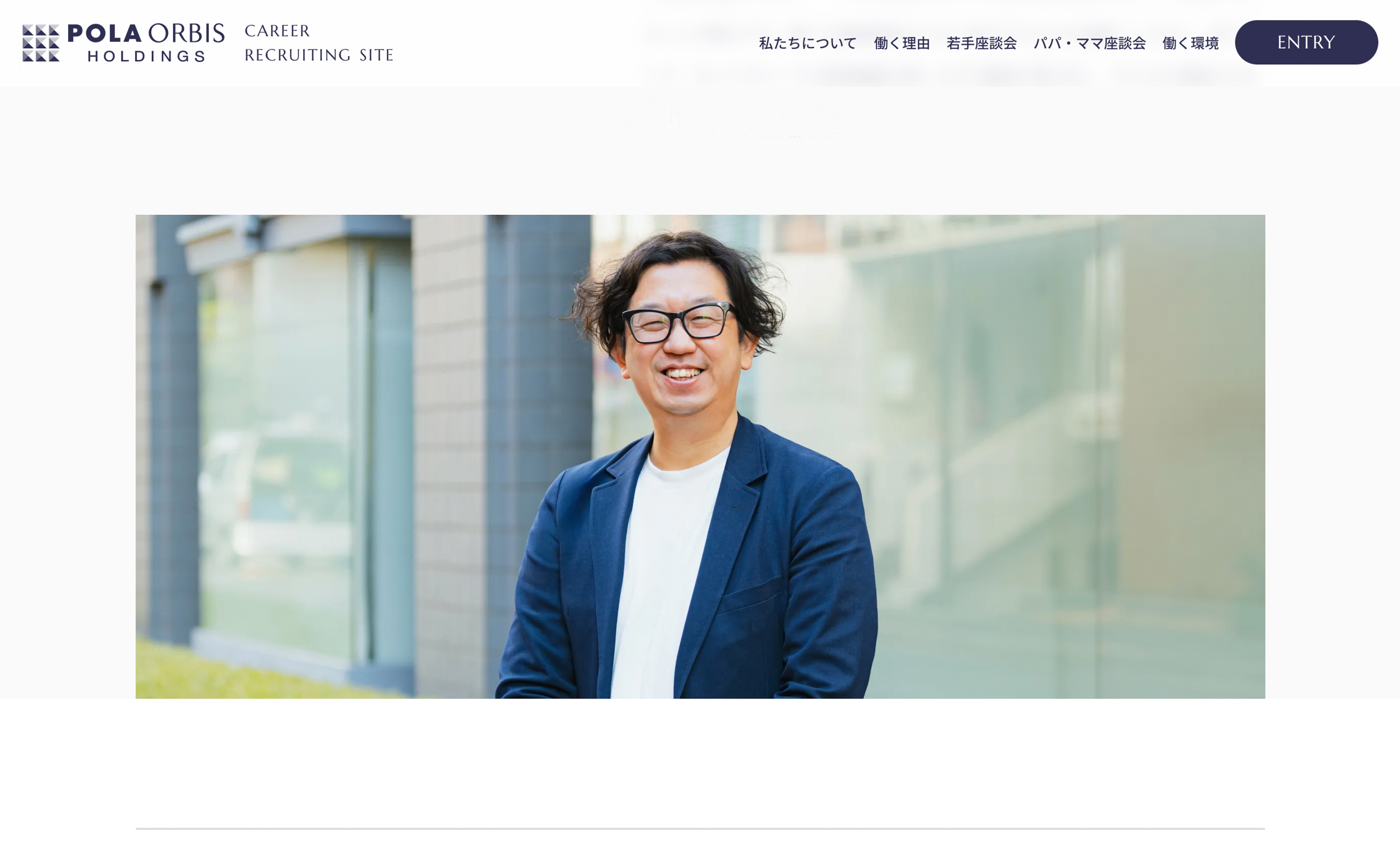Open the 私たちについて menu item
1400x851 pixels.
click(807, 43)
